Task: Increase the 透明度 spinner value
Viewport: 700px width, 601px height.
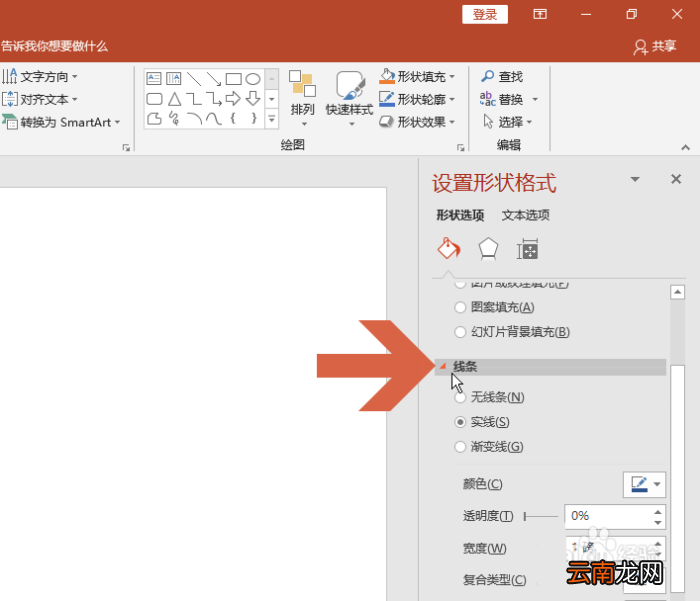Action: click(x=658, y=511)
